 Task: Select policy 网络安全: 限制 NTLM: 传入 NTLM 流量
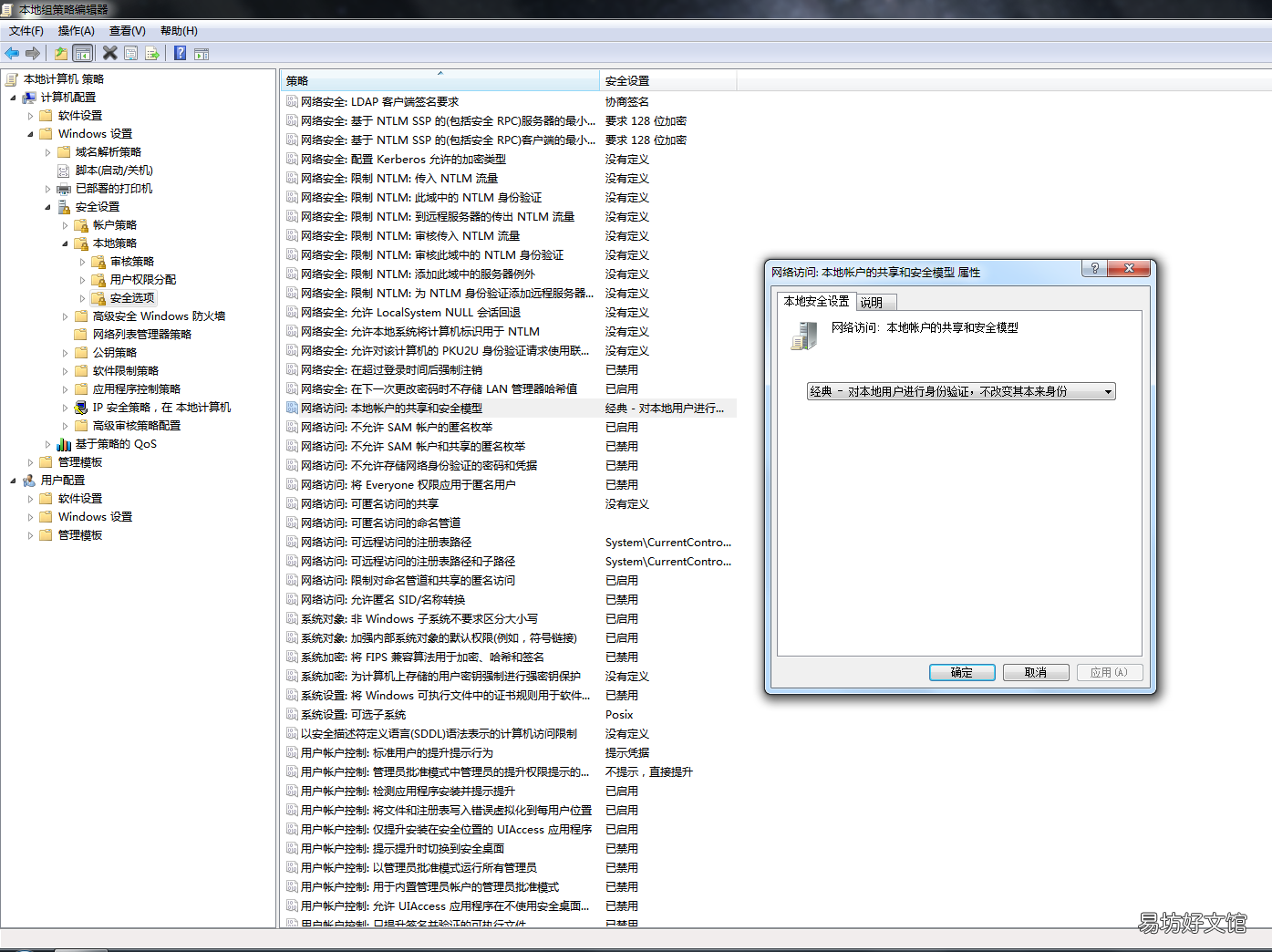pos(511,178)
